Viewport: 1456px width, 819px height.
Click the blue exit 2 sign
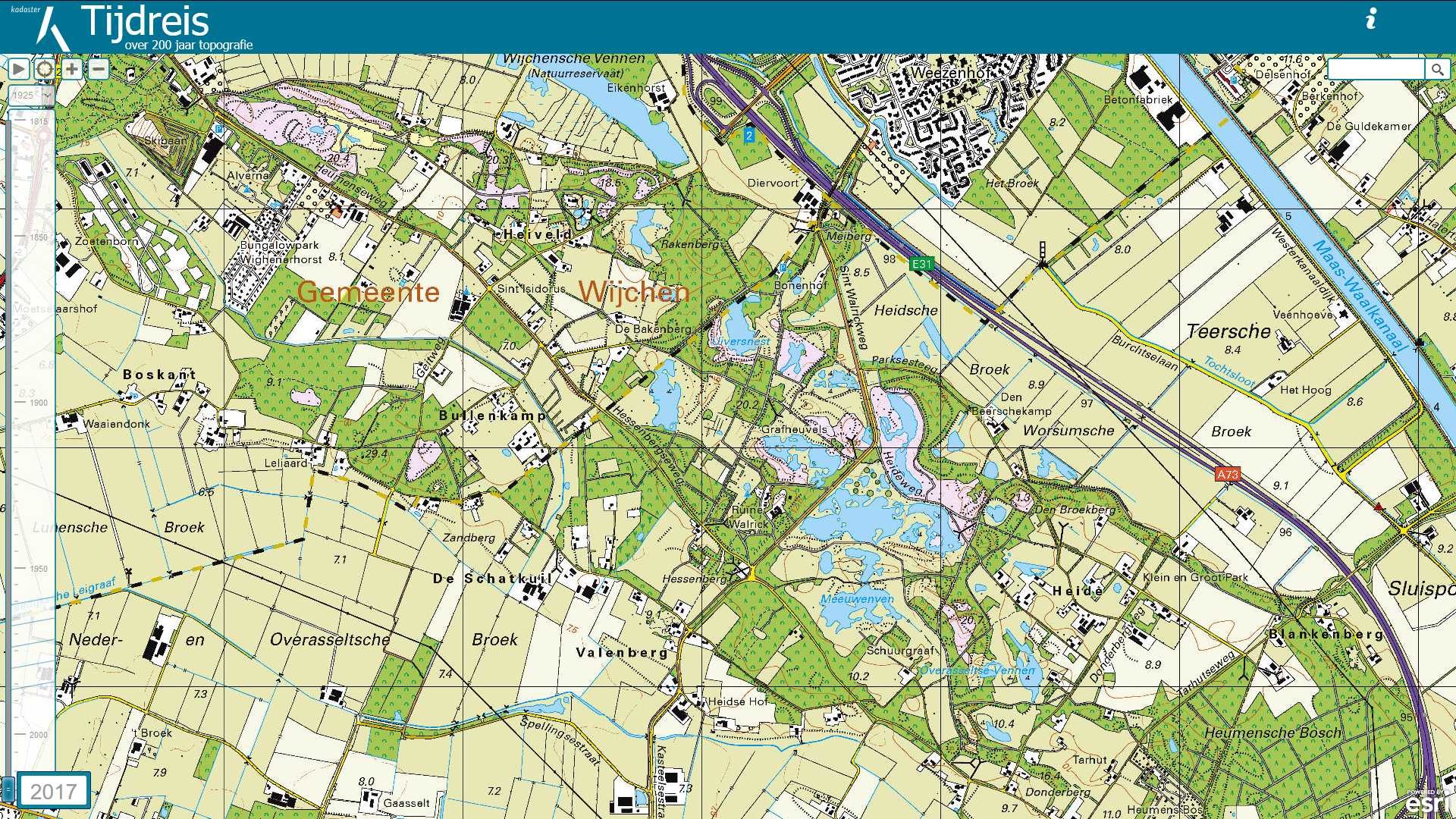[749, 136]
